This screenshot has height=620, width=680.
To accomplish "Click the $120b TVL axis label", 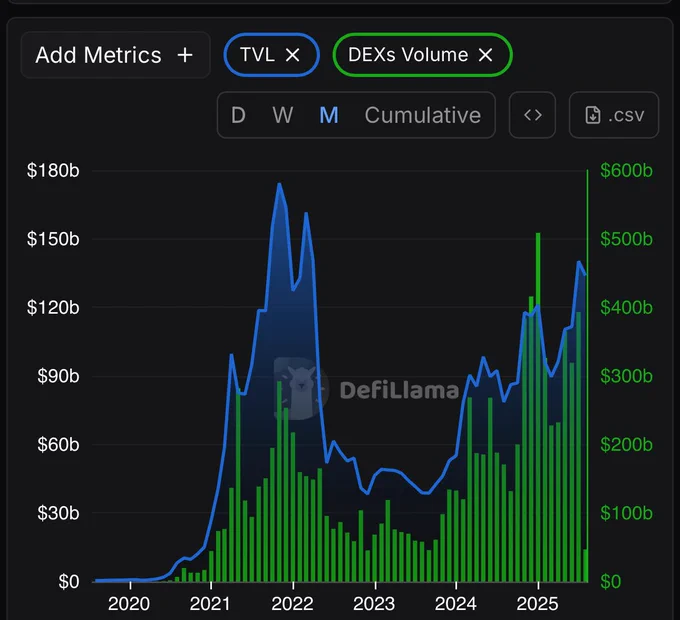I will pos(53,307).
